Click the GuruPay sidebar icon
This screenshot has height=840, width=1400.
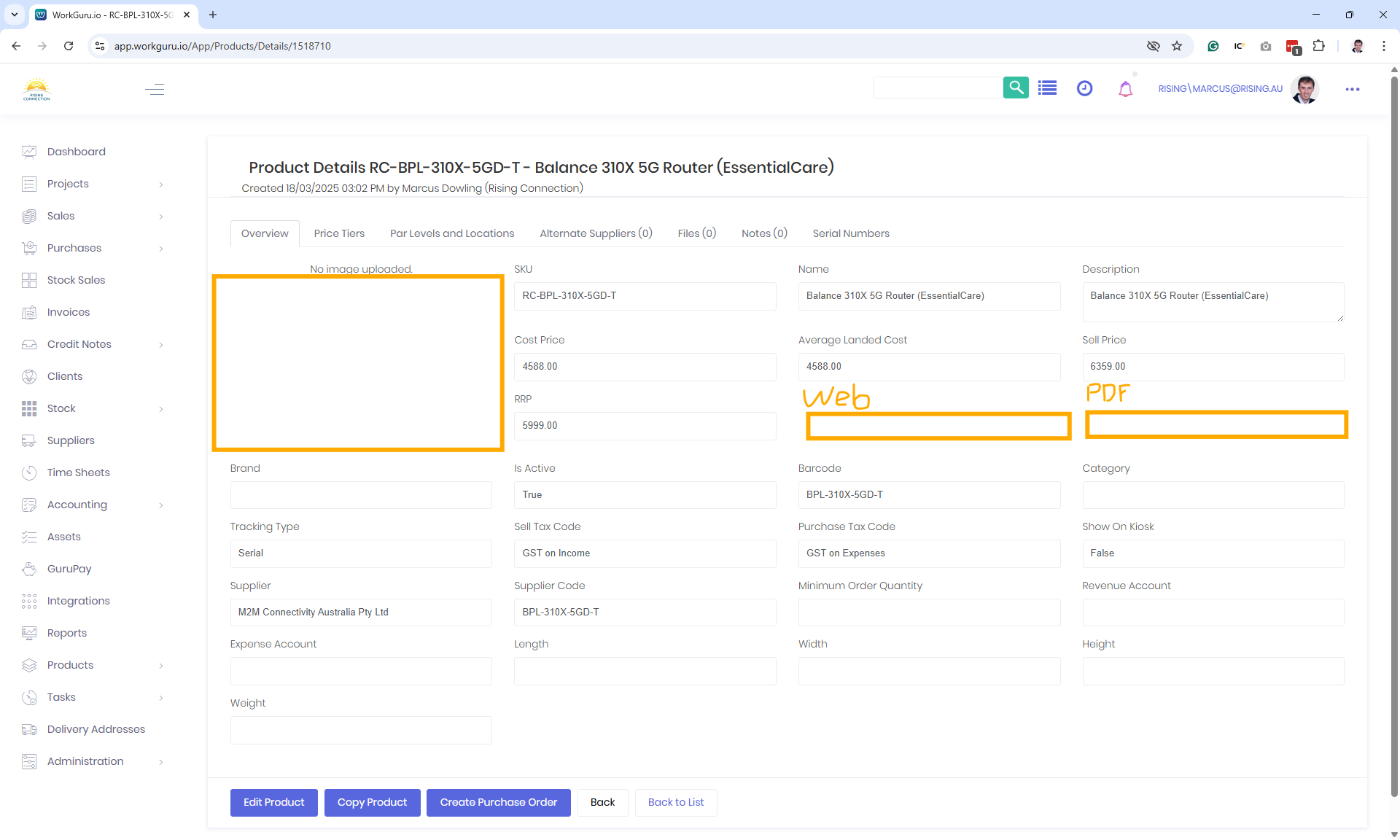(29, 569)
